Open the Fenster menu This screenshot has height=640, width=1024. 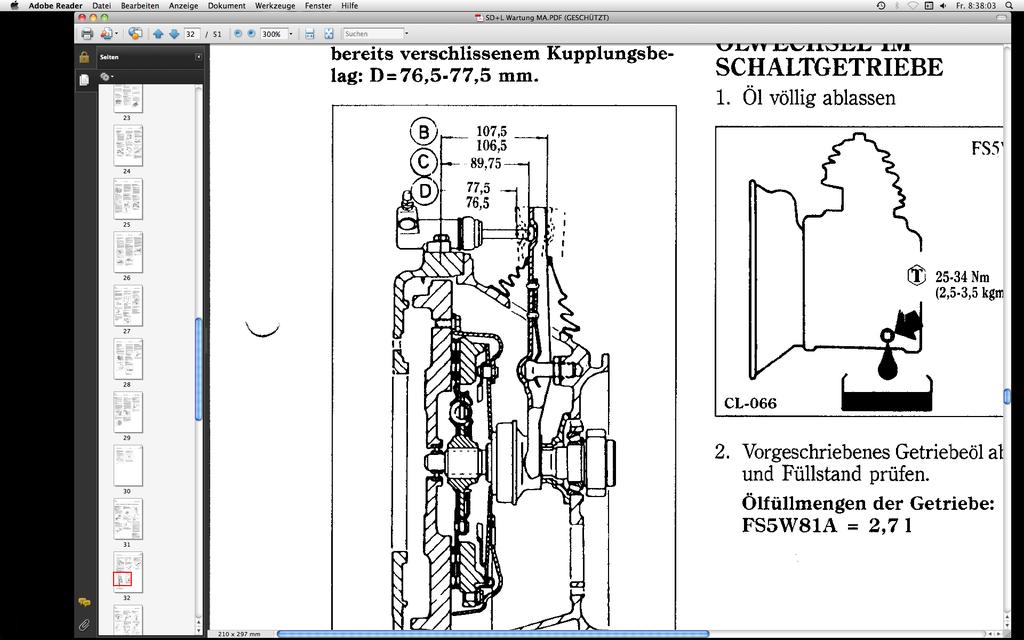click(318, 5)
